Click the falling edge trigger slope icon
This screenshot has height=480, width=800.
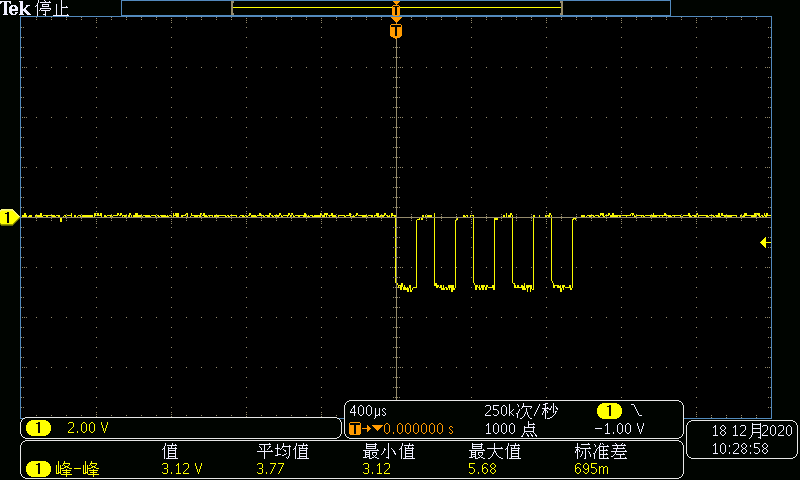637,410
